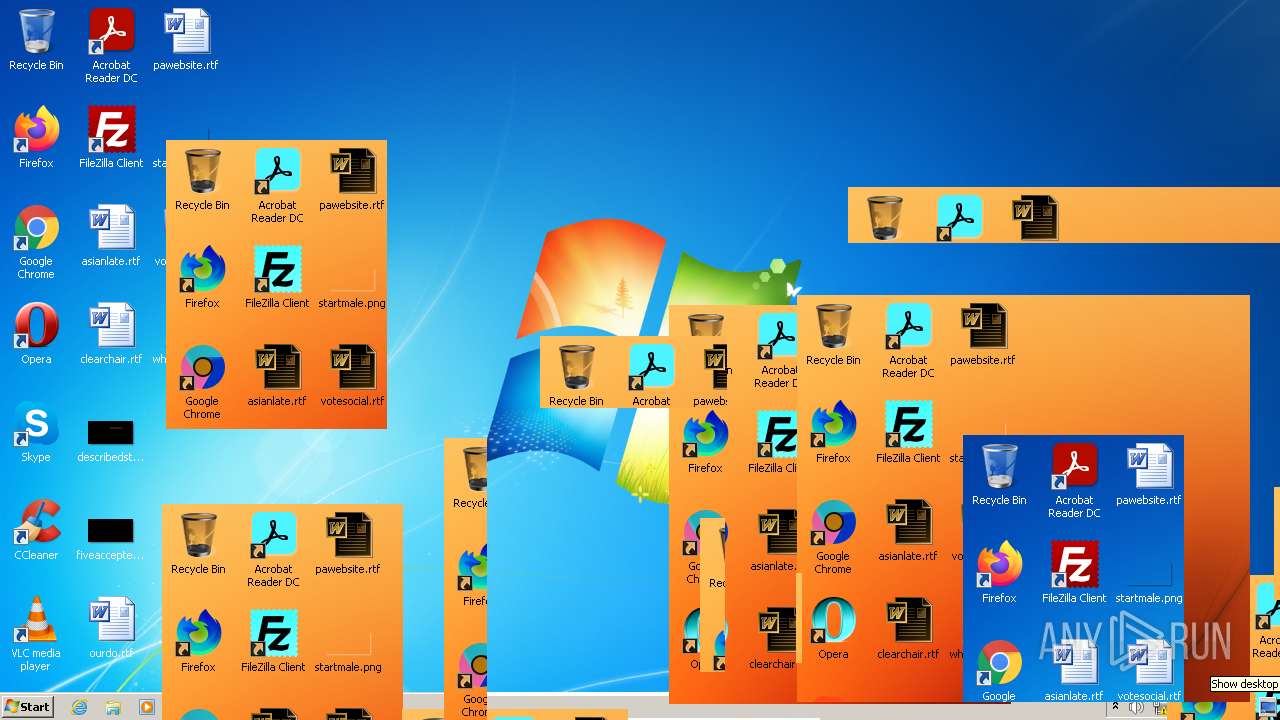This screenshot has width=1280, height=720.
Task: Click the volume speaker tray icon
Action: click(1138, 708)
